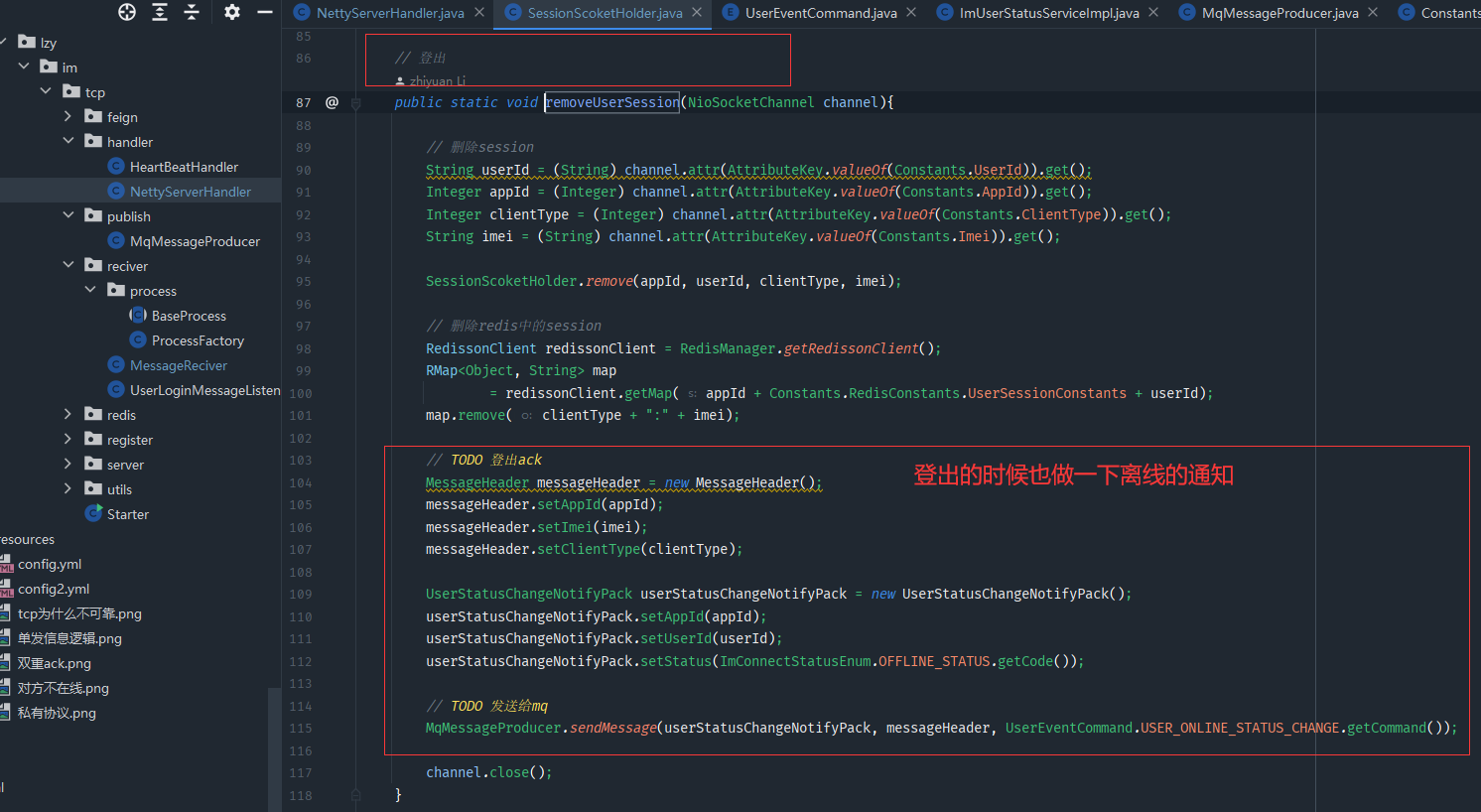Close the ImUserStatusServiceImpl.java tab
The image size is (1481, 812).
tap(1153, 12)
